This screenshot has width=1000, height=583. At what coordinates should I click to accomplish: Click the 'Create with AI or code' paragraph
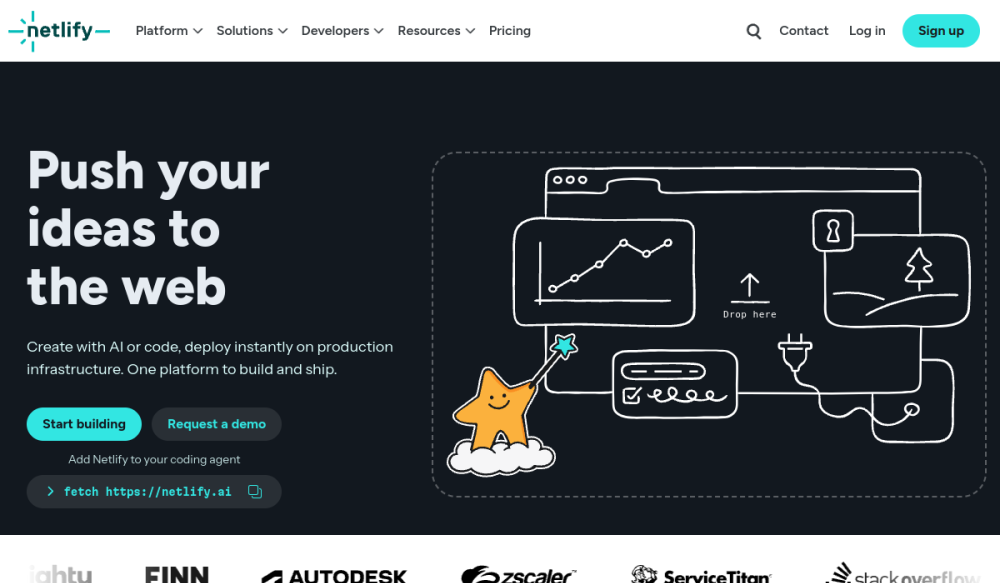(210, 358)
